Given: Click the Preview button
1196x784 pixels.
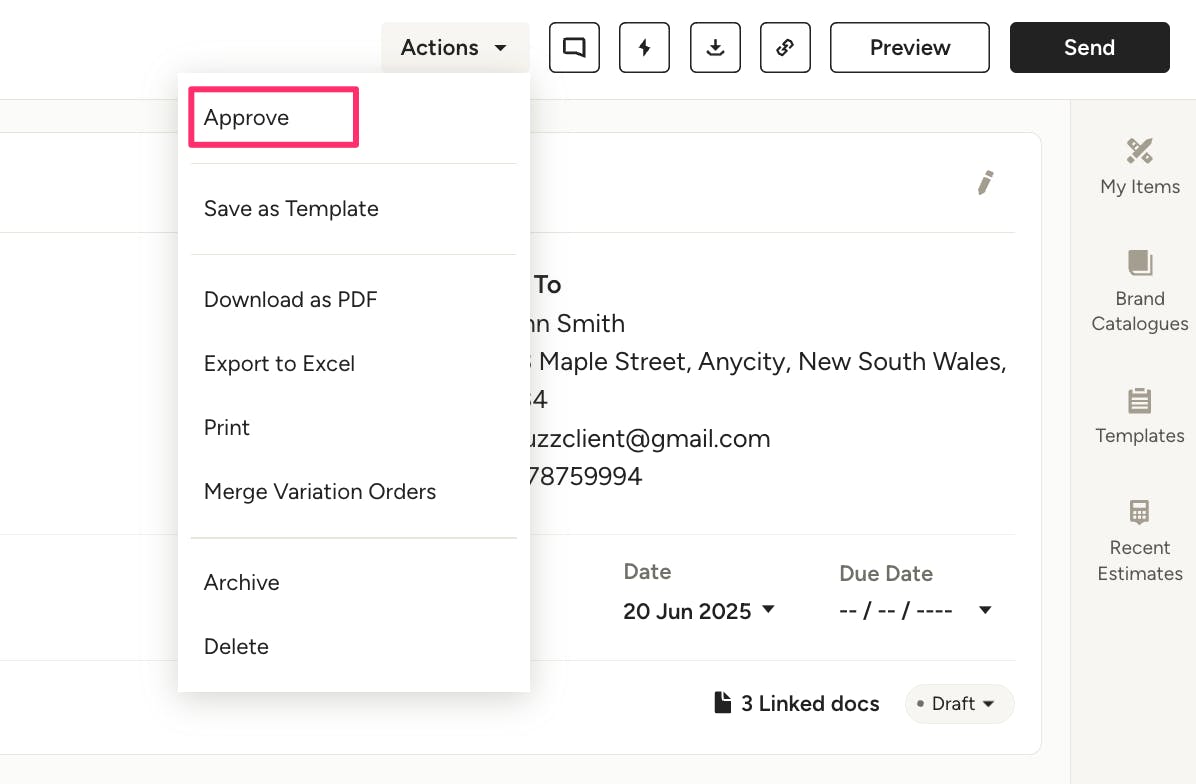Looking at the screenshot, I should click(x=909, y=48).
